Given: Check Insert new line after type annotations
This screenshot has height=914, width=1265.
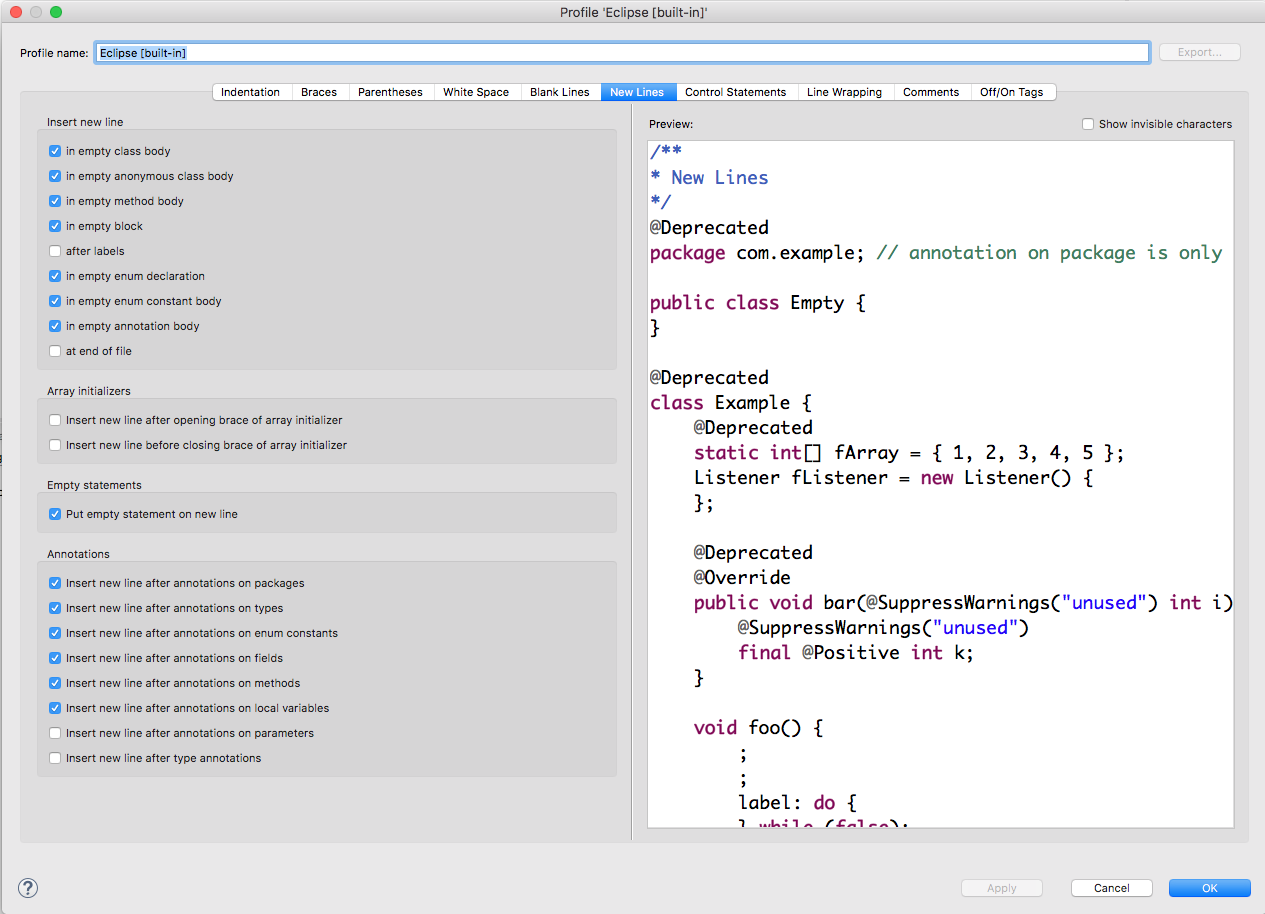Looking at the screenshot, I should click(56, 758).
